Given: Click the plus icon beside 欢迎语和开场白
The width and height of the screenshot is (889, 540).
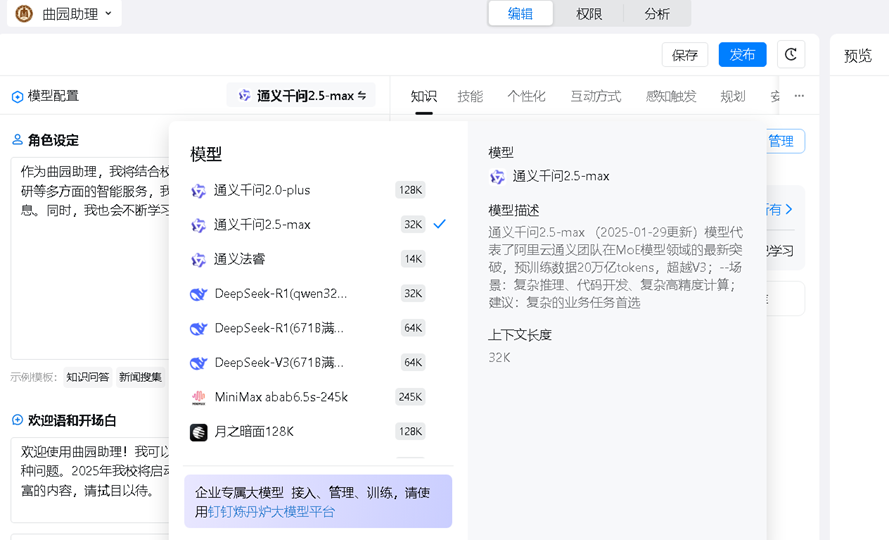Looking at the screenshot, I should [x=17, y=421].
